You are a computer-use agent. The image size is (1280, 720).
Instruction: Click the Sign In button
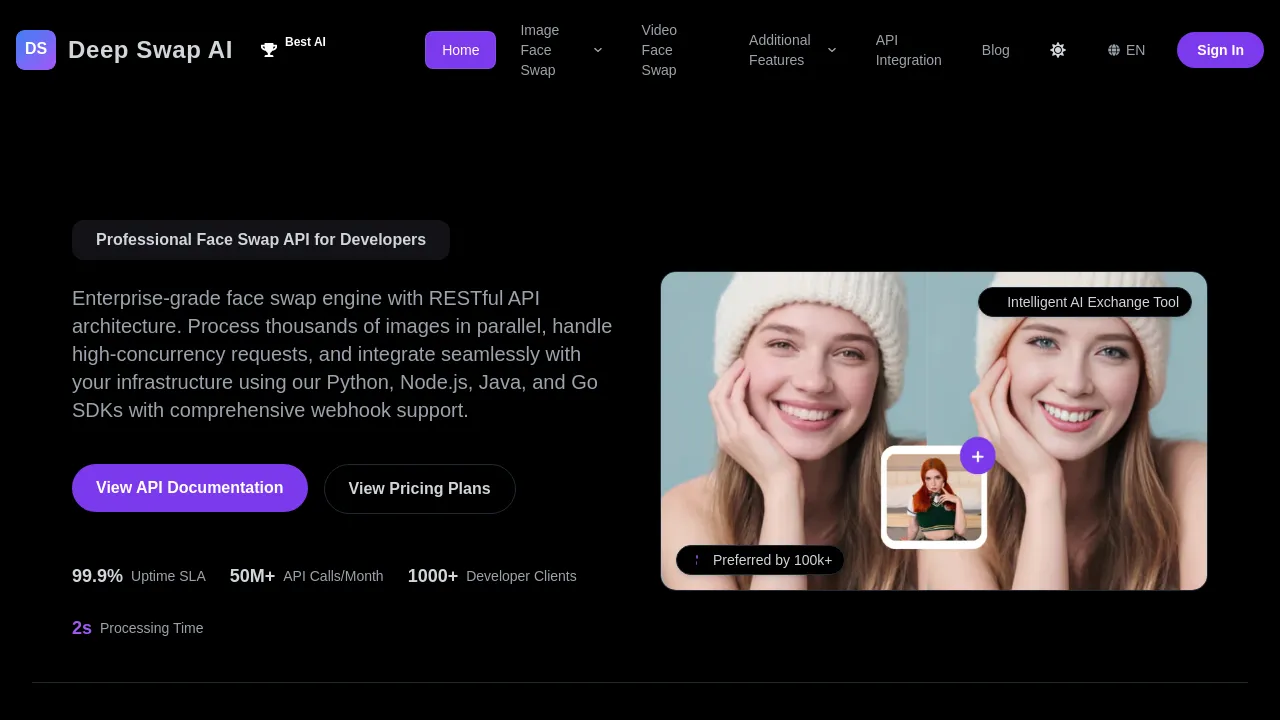1220,49
